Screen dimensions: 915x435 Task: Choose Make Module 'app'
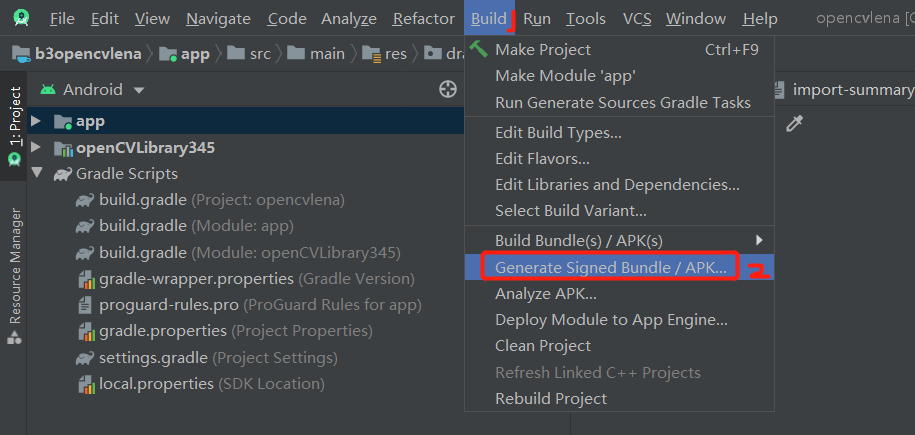point(620,76)
